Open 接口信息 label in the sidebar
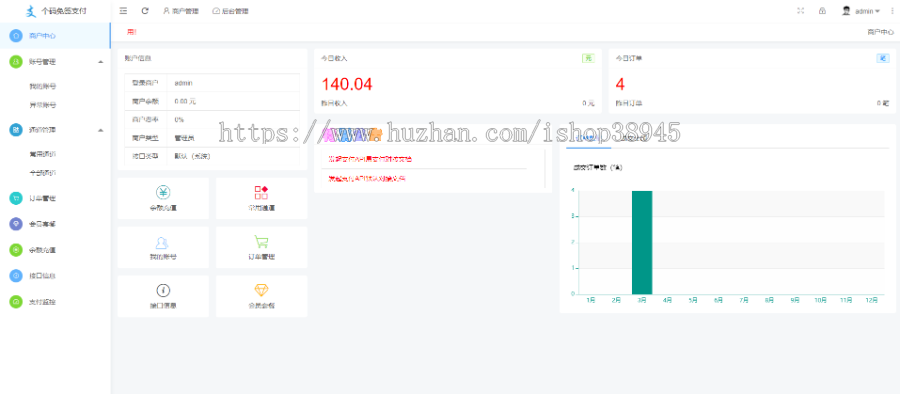 click(x=43, y=276)
